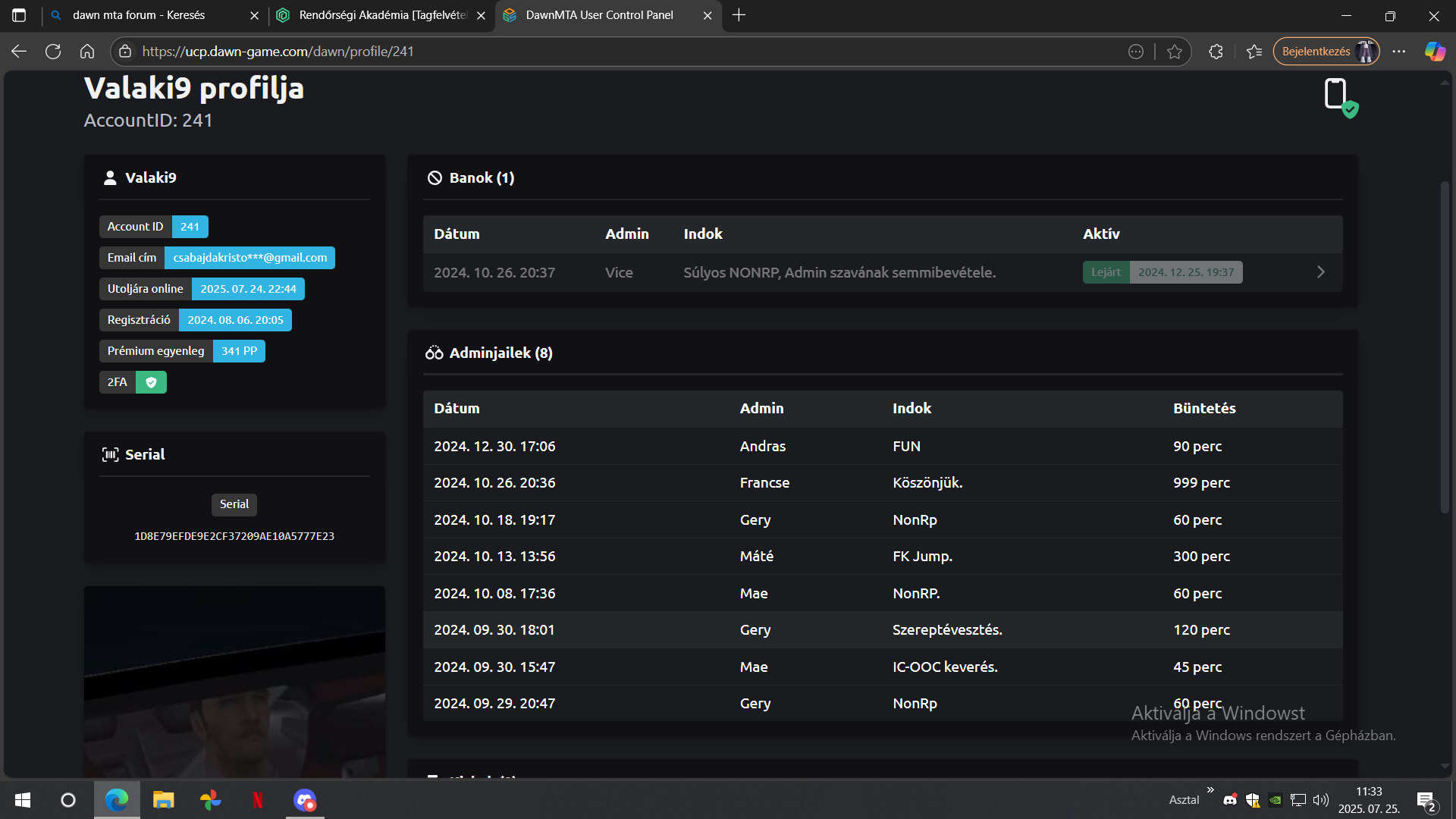Click the volume icon in system tray
The image size is (1456, 819).
tap(1320, 800)
